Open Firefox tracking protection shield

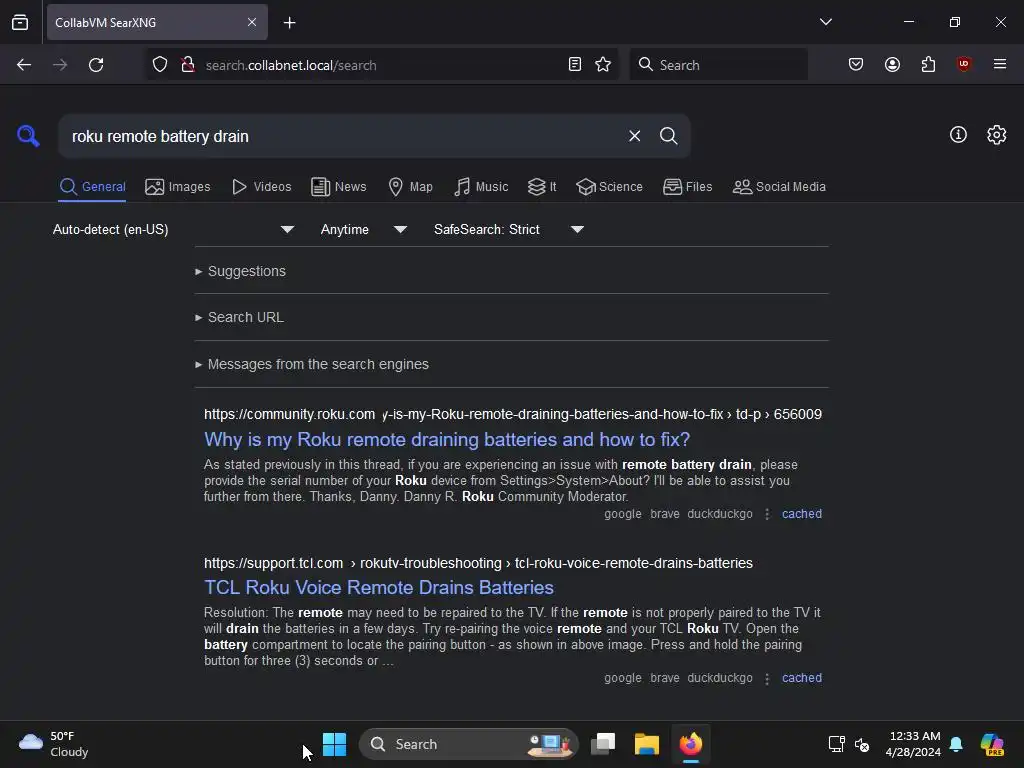[x=160, y=65]
